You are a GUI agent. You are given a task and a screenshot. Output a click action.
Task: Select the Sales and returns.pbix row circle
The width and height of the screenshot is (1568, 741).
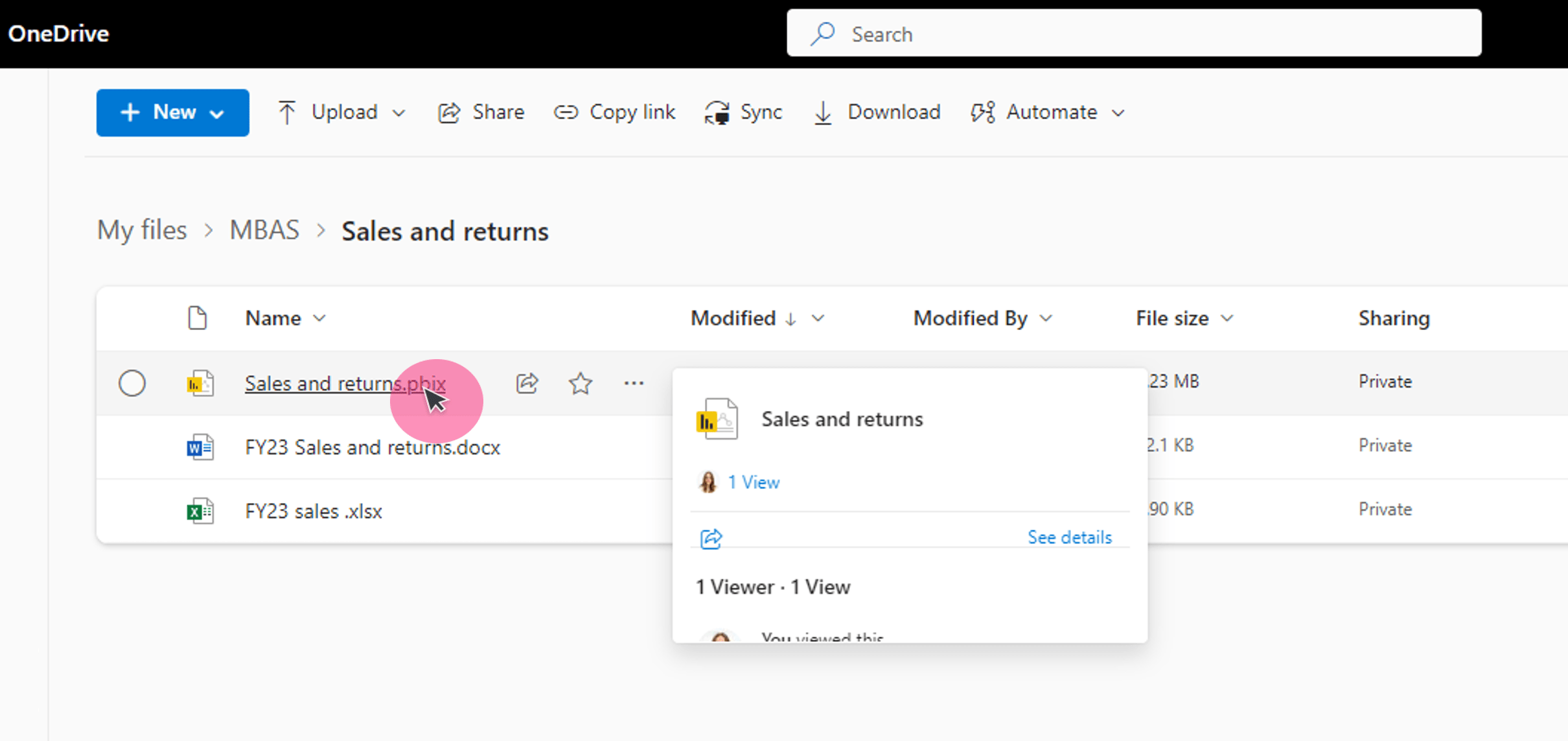pos(132,383)
